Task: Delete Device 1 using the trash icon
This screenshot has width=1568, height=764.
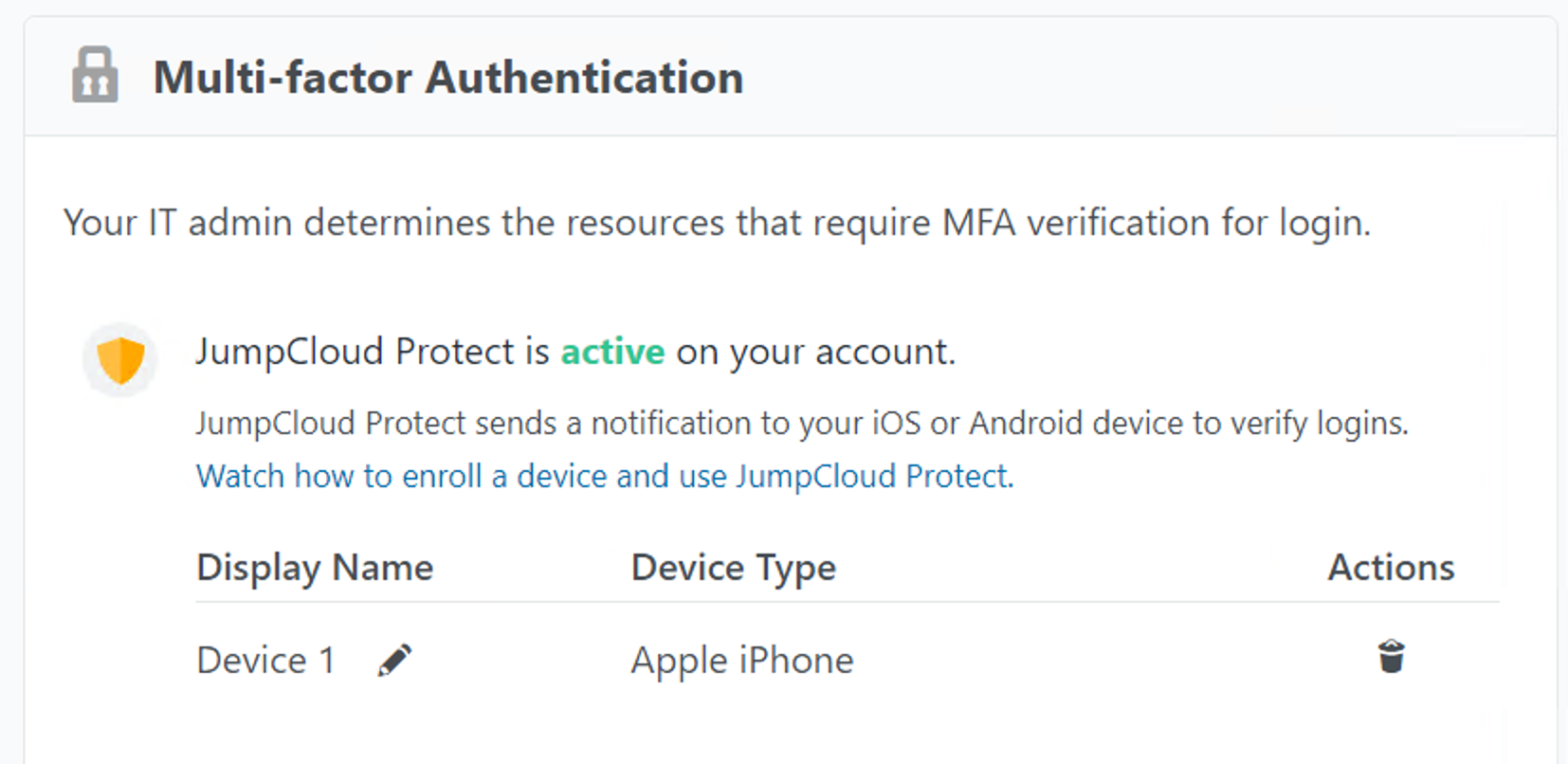Action: coord(1391,656)
